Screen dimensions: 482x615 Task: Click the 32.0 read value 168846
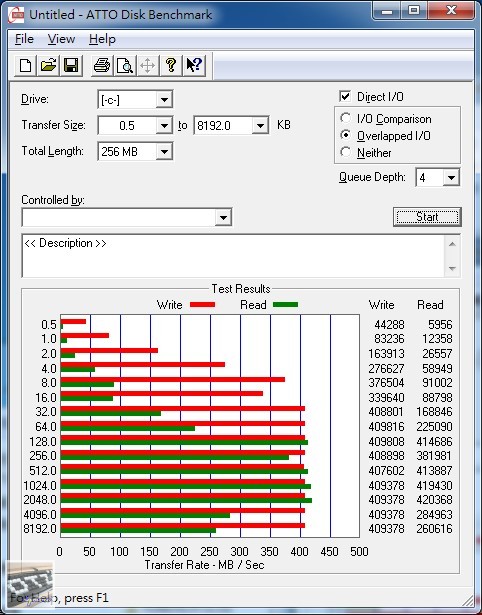(x=434, y=412)
